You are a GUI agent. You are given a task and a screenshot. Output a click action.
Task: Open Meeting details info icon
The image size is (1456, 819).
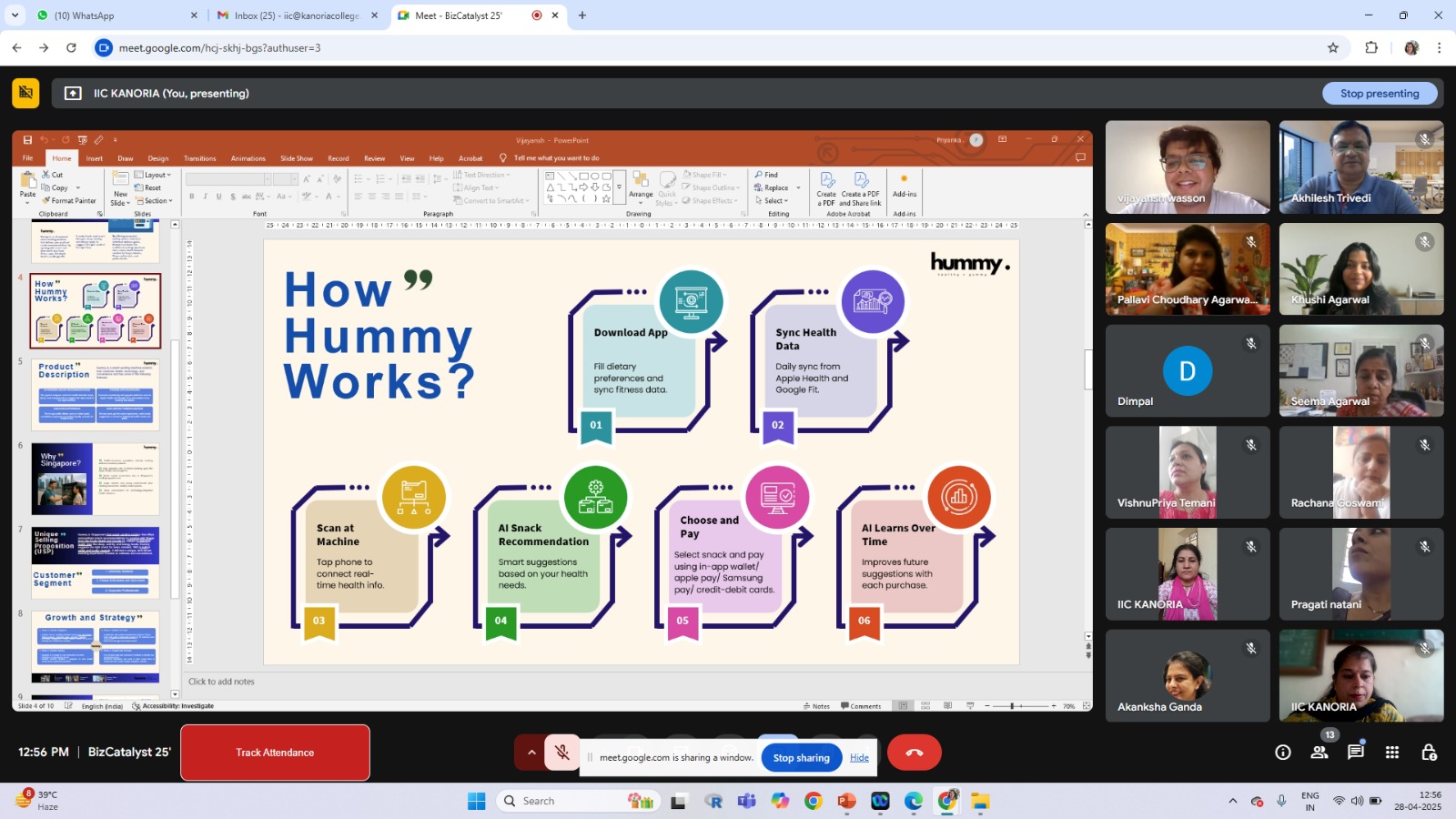tap(1283, 753)
